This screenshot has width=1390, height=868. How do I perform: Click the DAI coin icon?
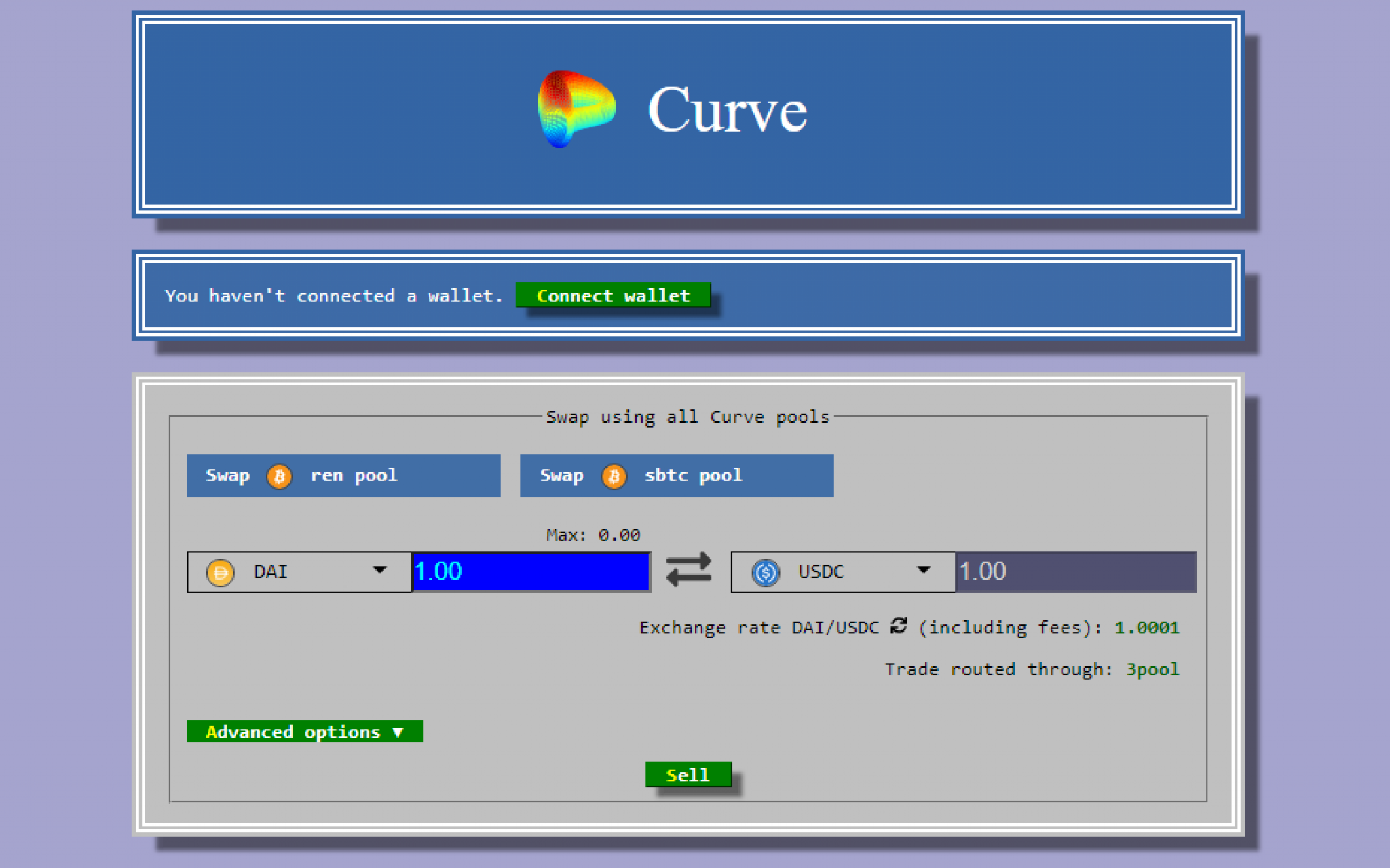click(220, 572)
